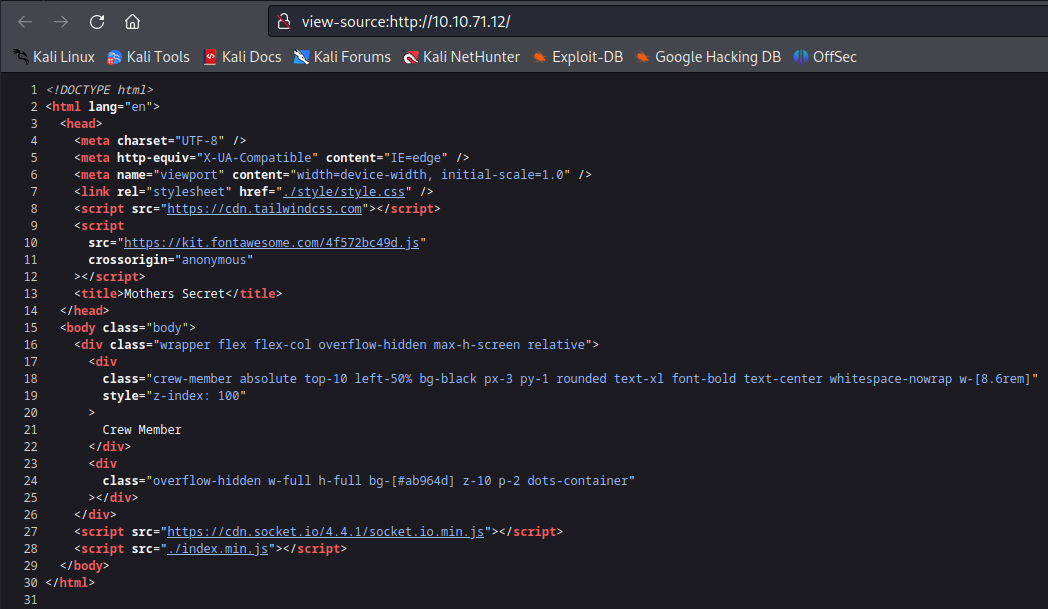This screenshot has width=1048, height=609.
Task: Reload the page with refresh icon
Action: click(x=97, y=21)
